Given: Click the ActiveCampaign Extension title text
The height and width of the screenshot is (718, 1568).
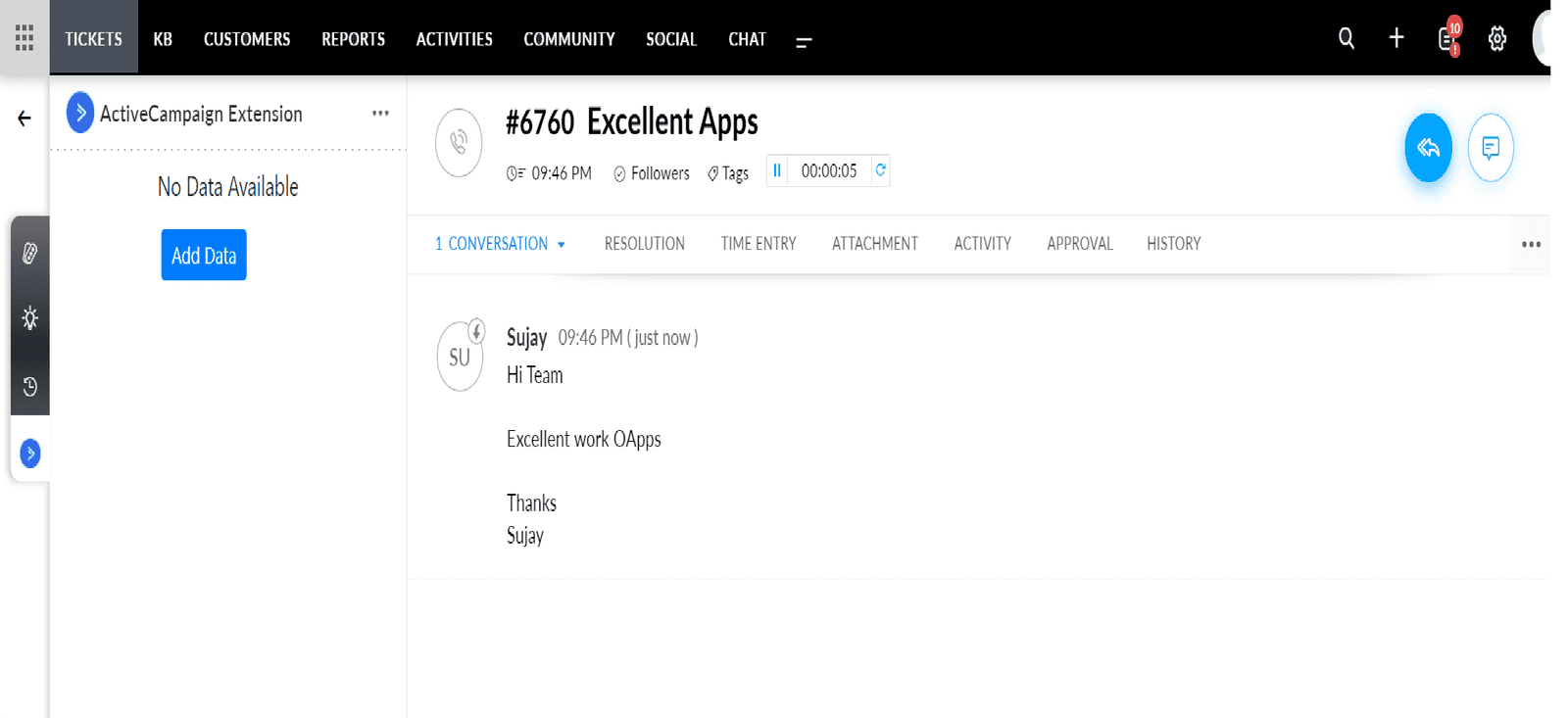Looking at the screenshot, I should tap(201, 114).
